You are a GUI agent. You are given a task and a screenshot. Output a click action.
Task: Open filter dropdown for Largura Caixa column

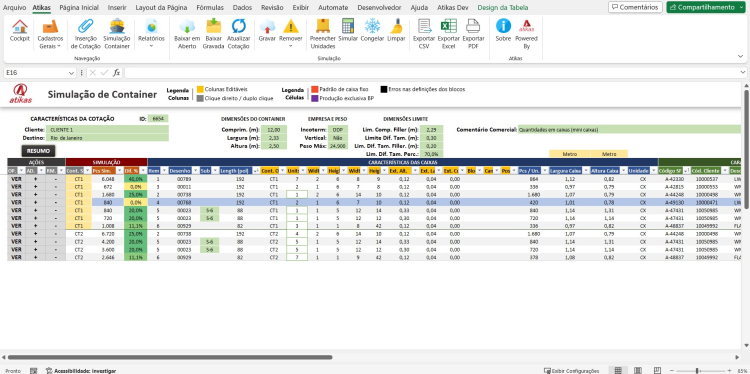585,170
